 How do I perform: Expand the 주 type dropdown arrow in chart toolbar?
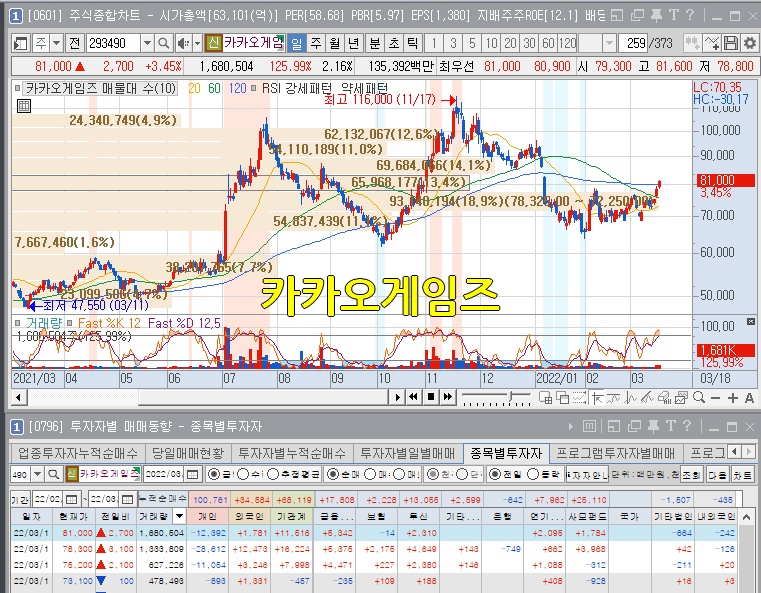[x=56, y=44]
